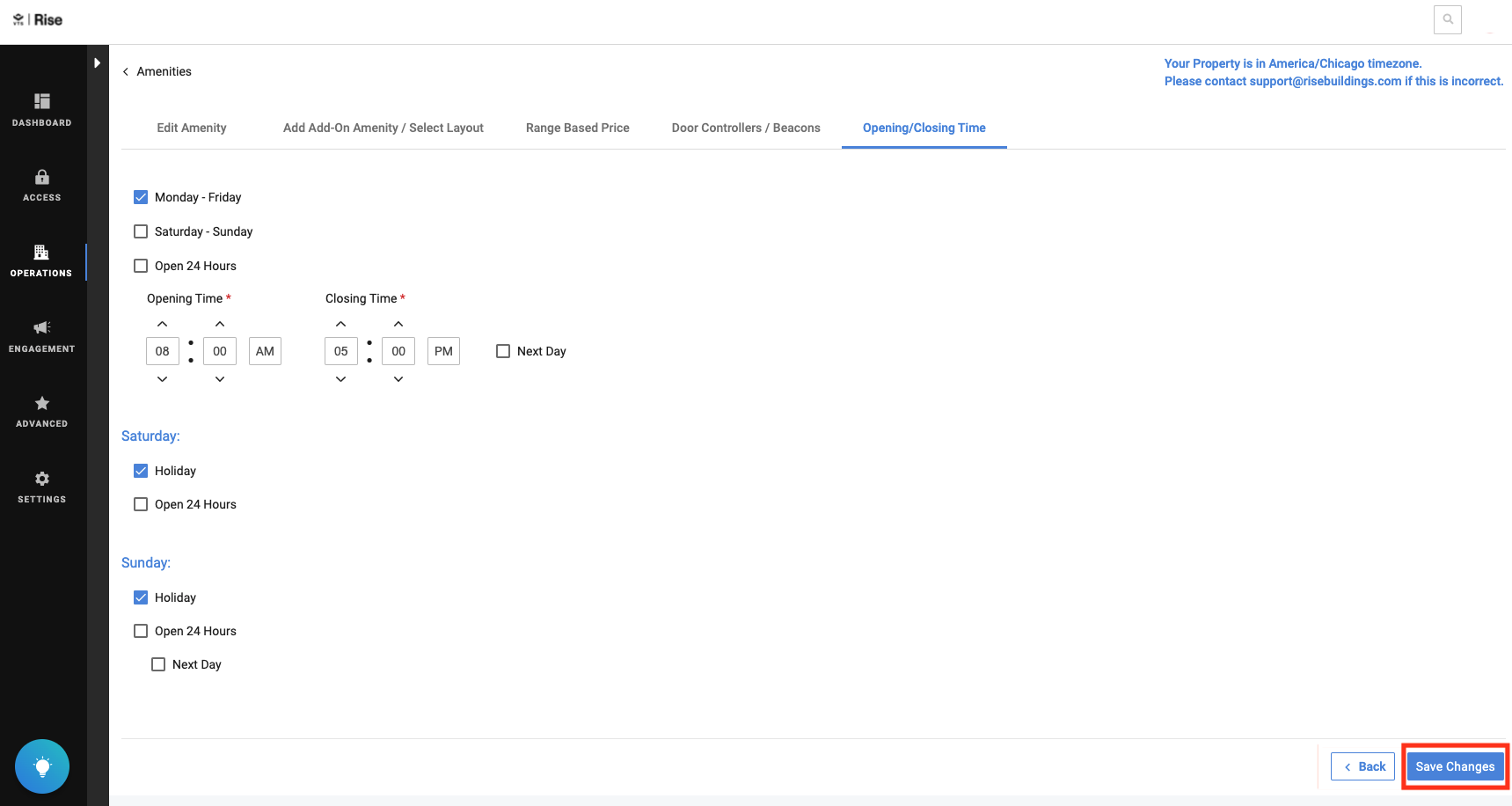The height and width of the screenshot is (806, 1512).
Task: Increase the closing time minutes
Action: point(398,324)
